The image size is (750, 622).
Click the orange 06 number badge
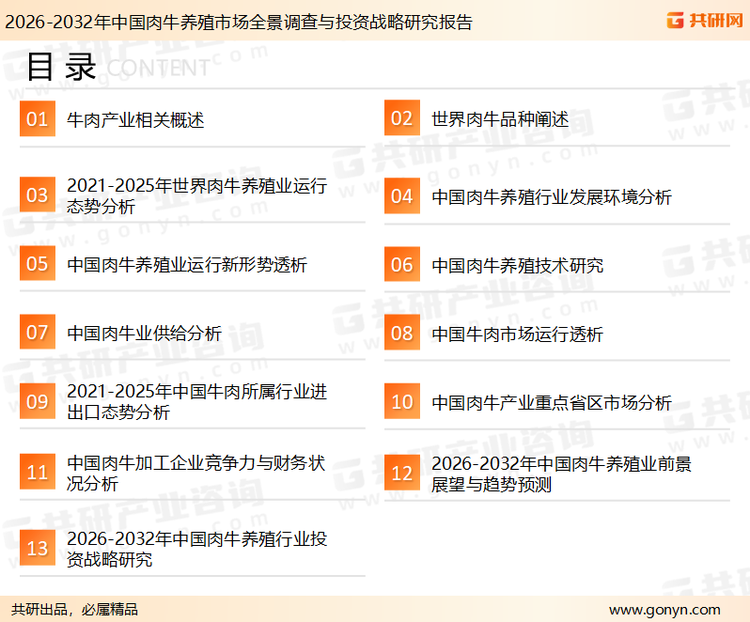(x=402, y=264)
